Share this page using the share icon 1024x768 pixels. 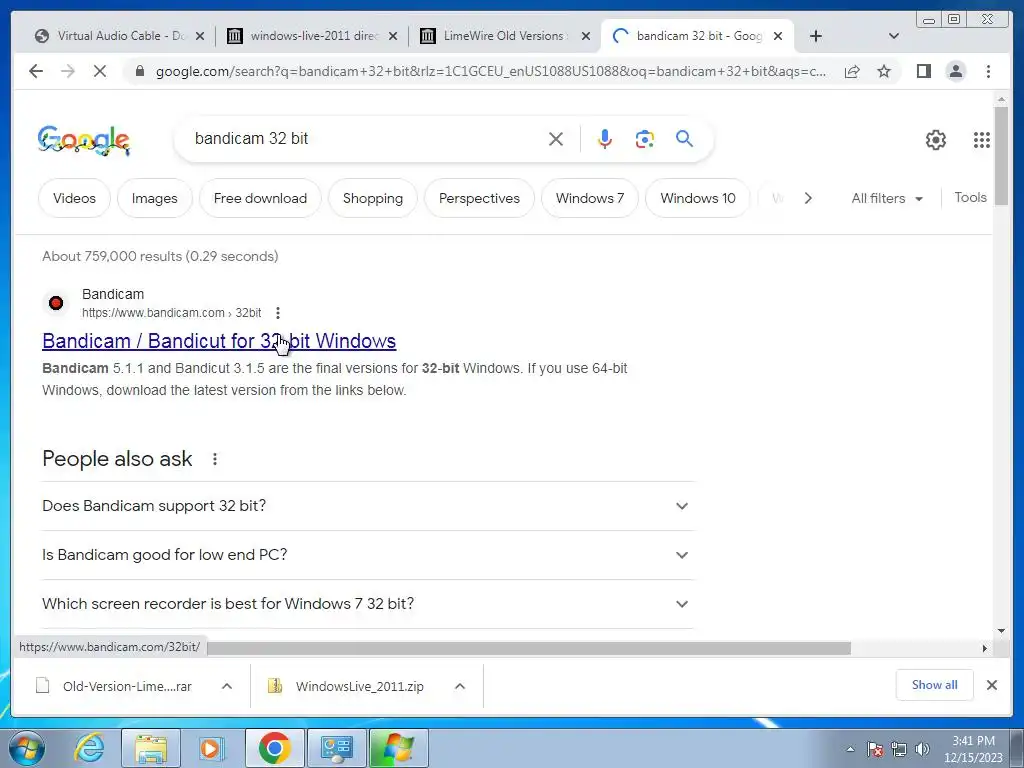852,72
